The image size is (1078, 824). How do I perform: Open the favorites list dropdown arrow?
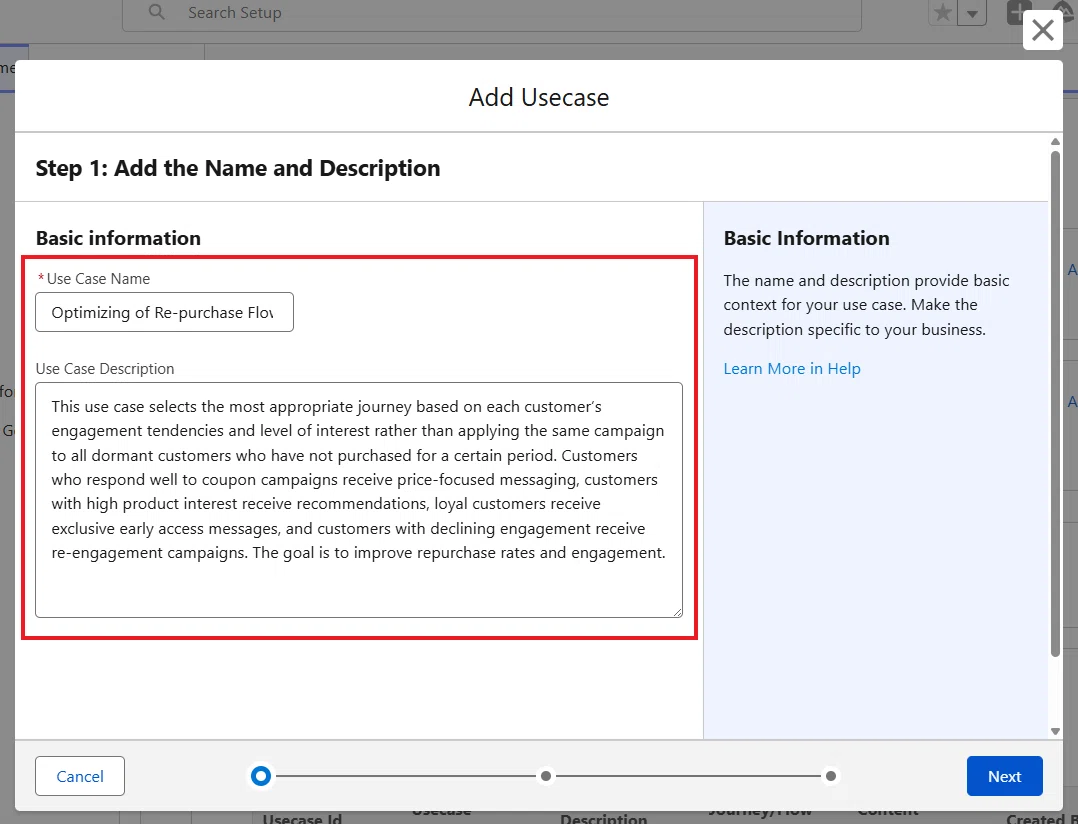[972, 13]
